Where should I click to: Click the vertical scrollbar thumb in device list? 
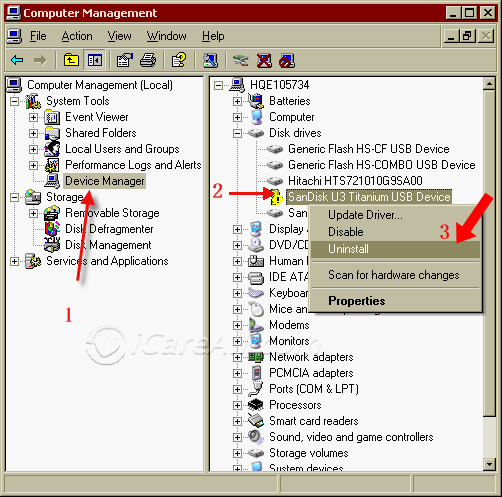(489, 253)
